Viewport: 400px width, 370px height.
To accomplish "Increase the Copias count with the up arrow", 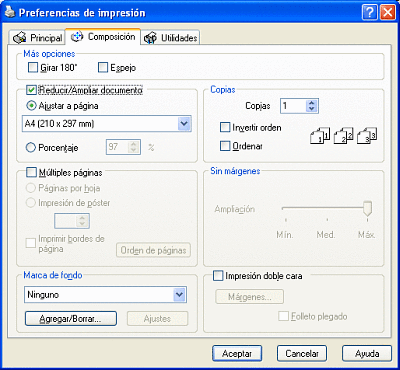I will pos(312,103).
